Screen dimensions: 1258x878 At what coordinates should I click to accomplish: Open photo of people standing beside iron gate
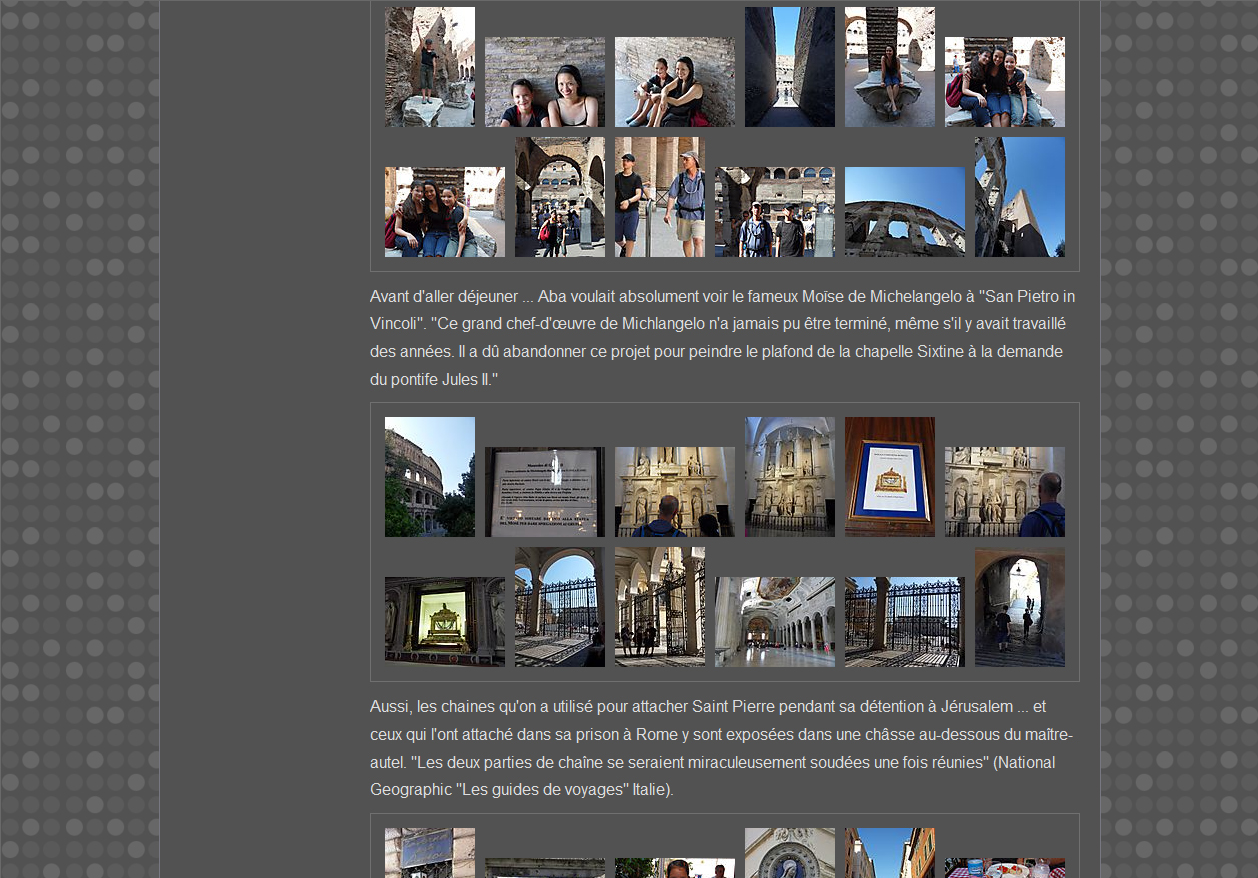point(660,607)
